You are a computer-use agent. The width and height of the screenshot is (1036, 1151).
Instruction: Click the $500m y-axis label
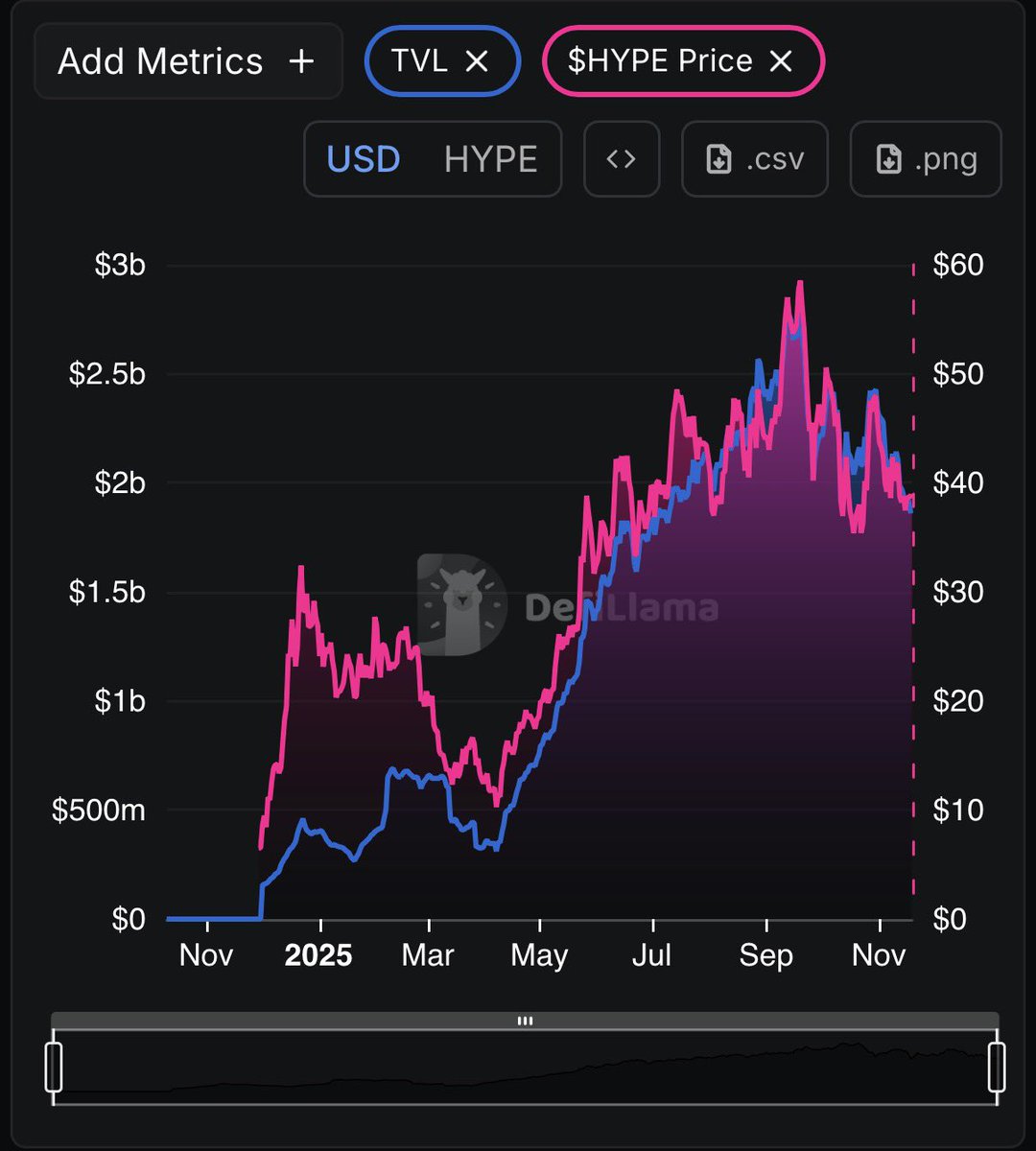point(99,810)
